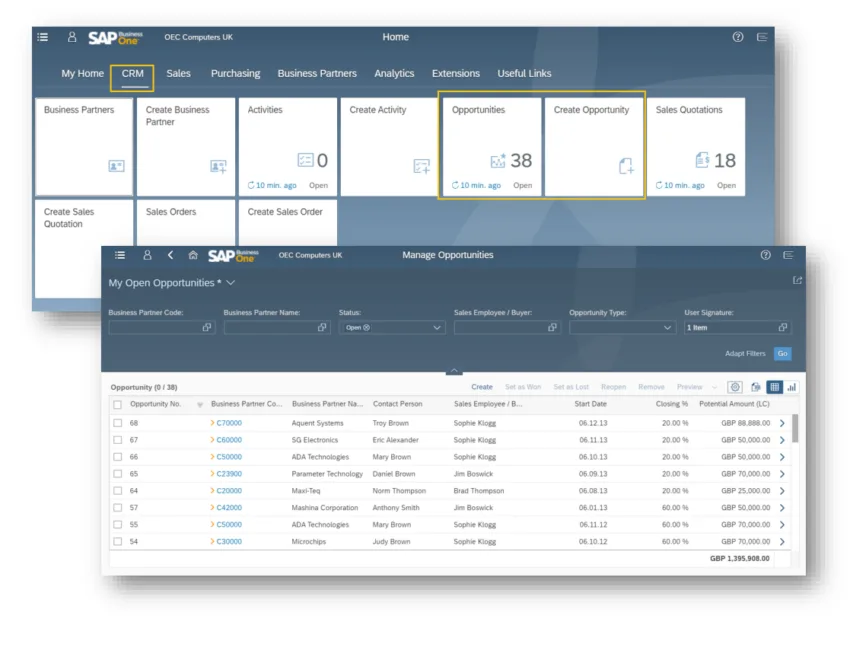Open the Analytics tab
The image size is (850, 657).
394,73
